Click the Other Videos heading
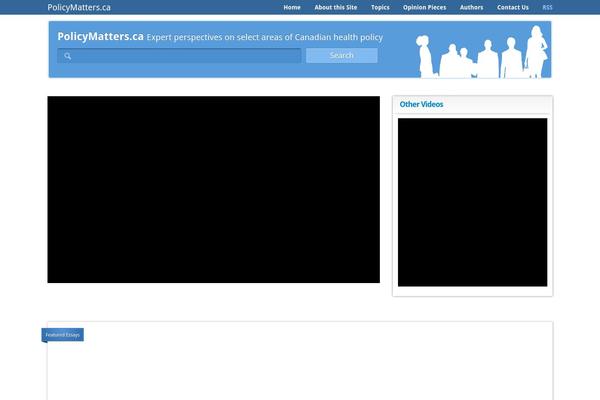Viewport: 600px width, 400px height. click(x=421, y=104)
